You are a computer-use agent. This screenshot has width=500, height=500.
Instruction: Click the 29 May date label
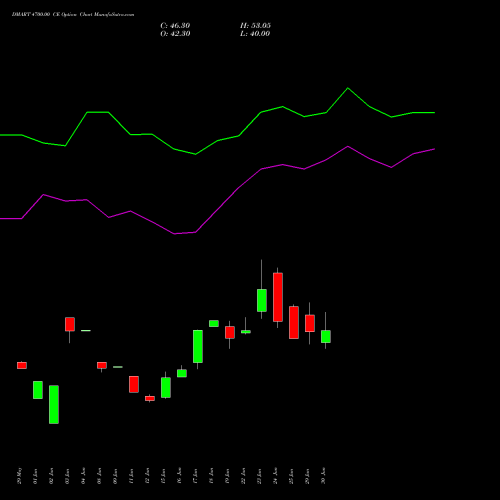click(19, 476)
